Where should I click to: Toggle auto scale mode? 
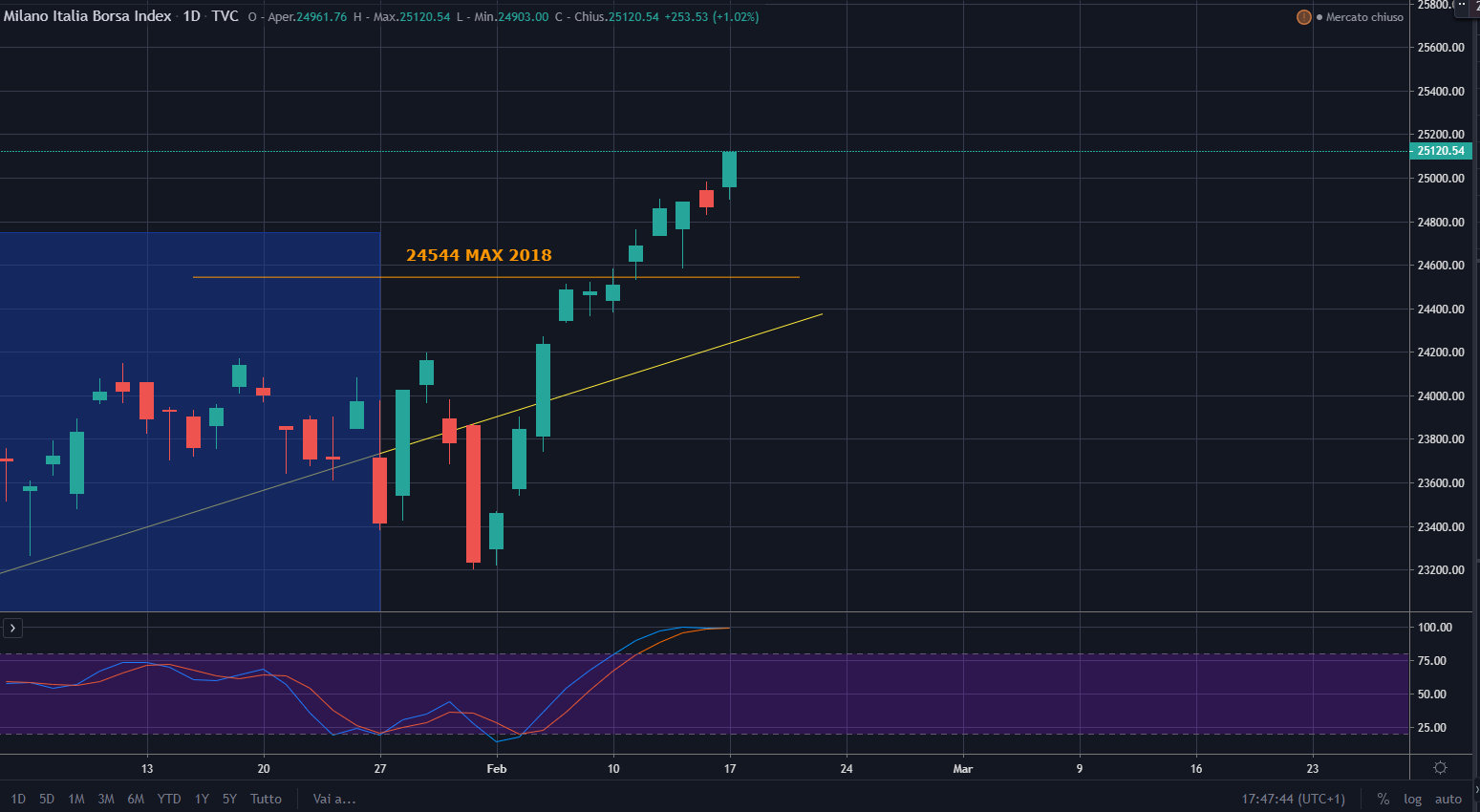click(x=1448, y=800)
